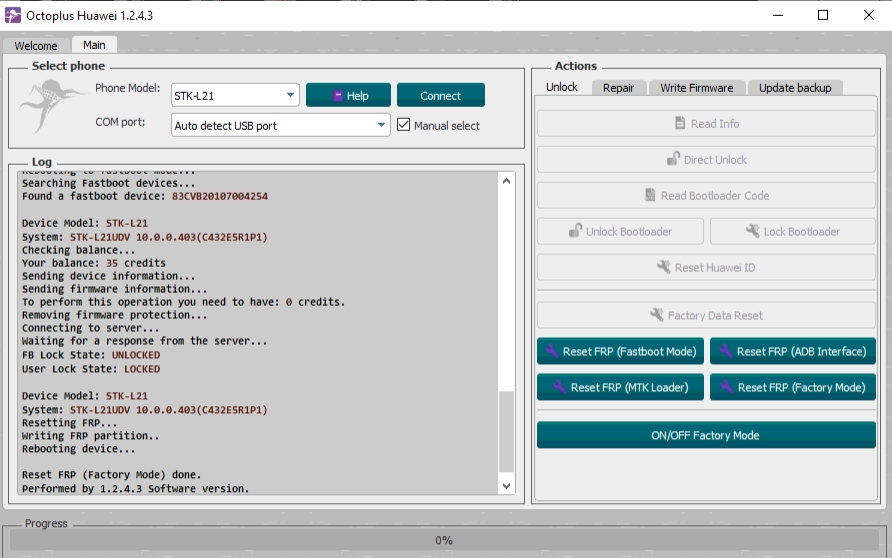
Task: Maximize the Octoplus Huawei window
Action: (823, 15)
